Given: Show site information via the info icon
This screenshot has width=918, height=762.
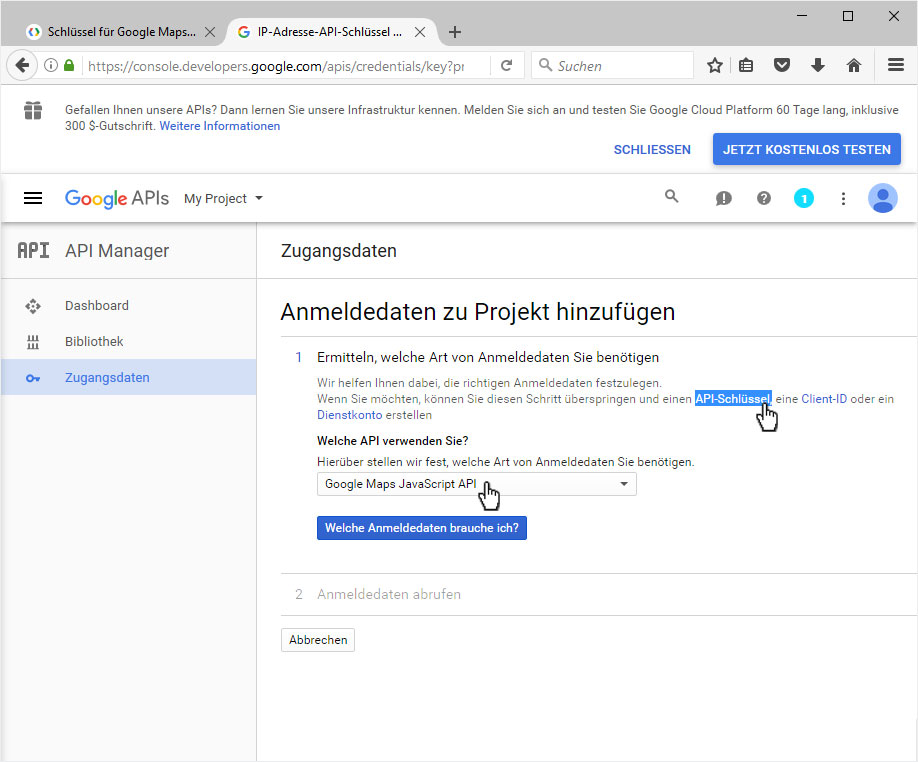Looking at the screenshot, I should (x=51, y=66).
